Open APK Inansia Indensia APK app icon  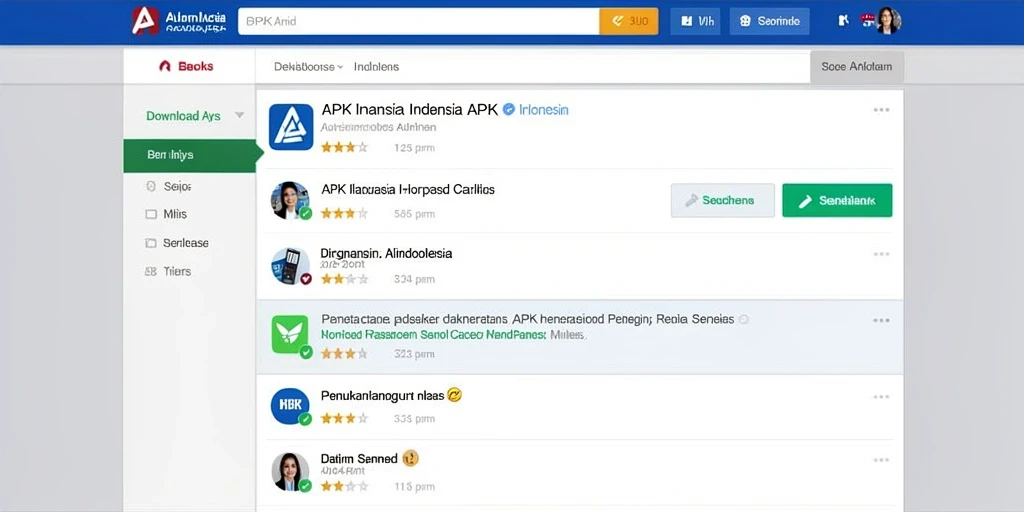pyautogui.click(x=291, y=127)
